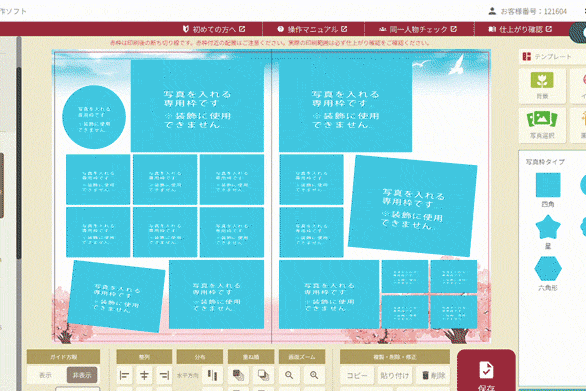Click the horizontal distribute icon
The height and width of the screenshot is (391, 586).
click(212, 375)
